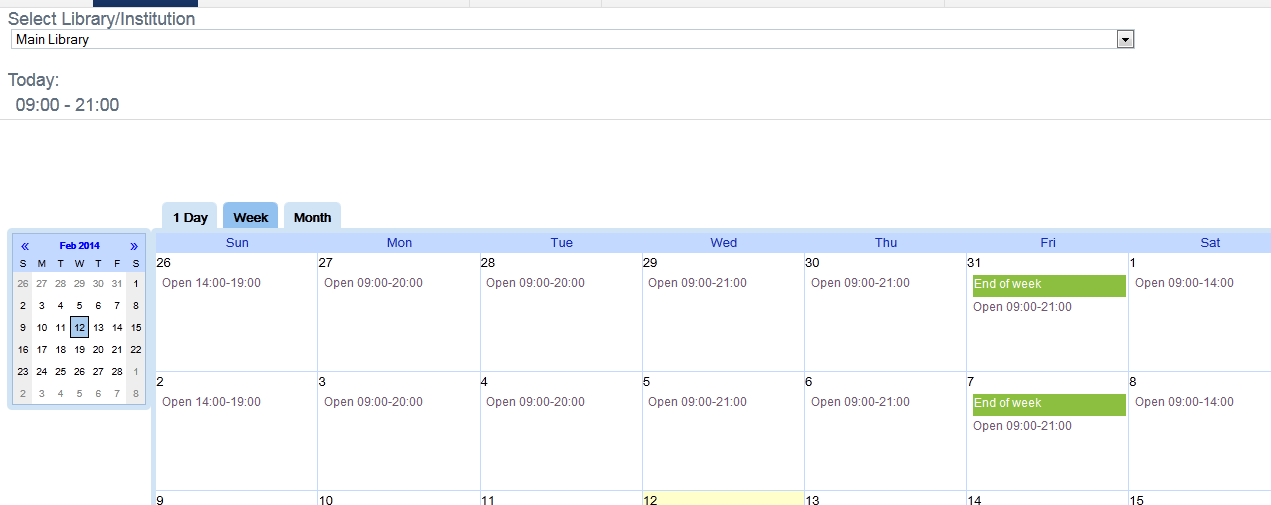
Task: Open the library selection dropdown arrow
Action: pos(1125,39)
